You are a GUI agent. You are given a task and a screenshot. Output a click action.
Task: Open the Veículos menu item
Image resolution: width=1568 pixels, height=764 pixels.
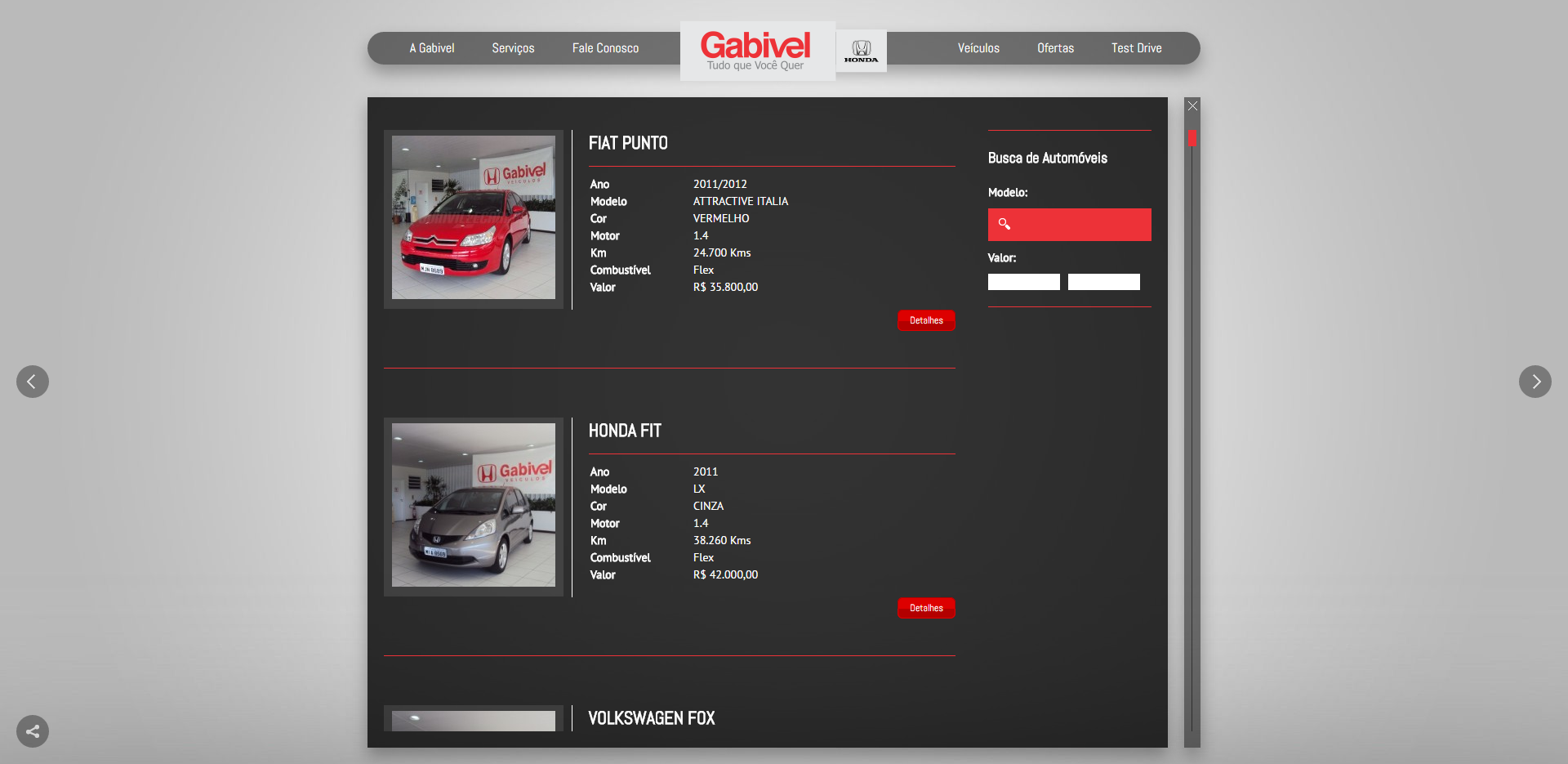[x=978, y=48]
